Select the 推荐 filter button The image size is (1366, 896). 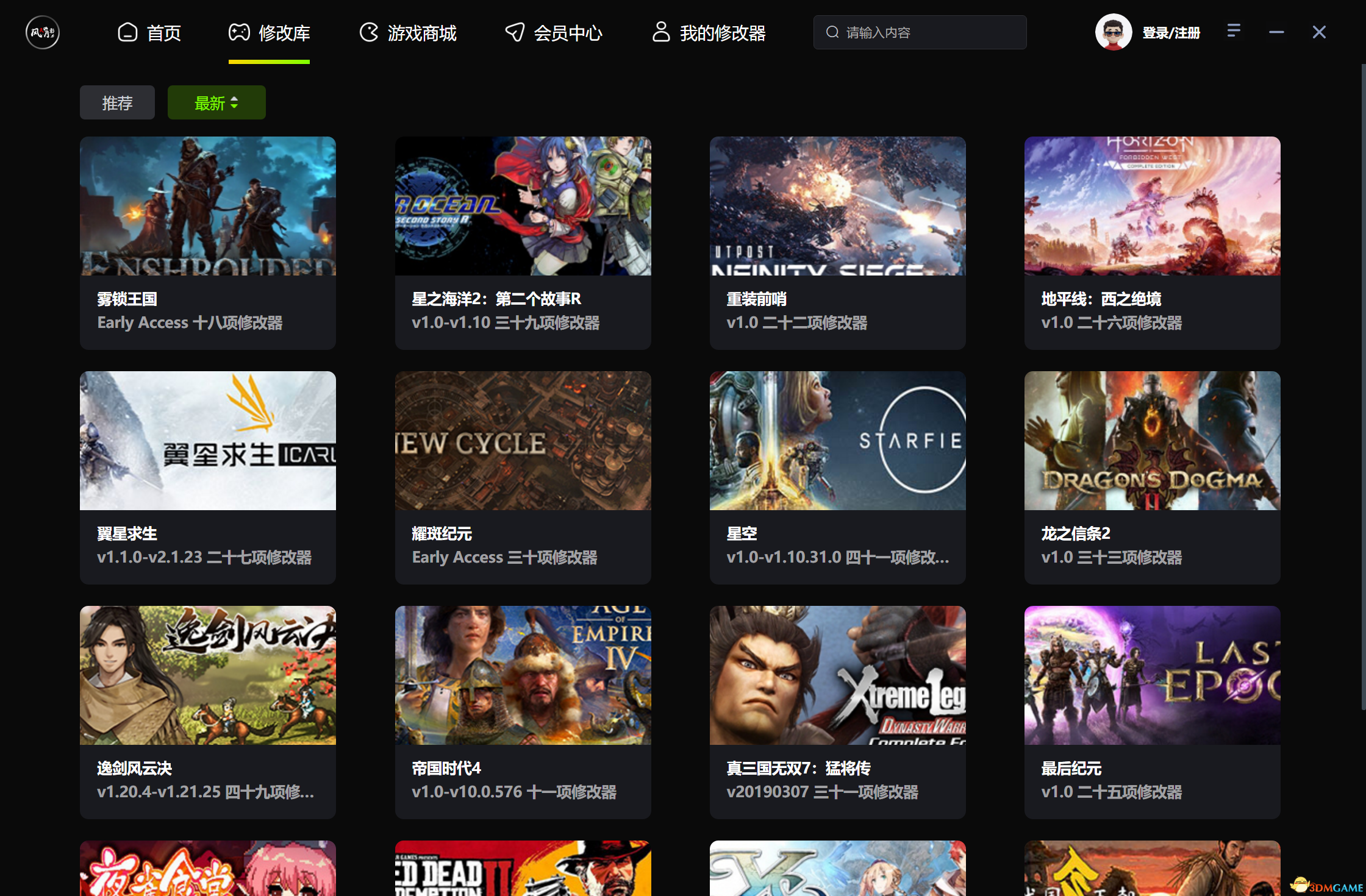(117, 102)
